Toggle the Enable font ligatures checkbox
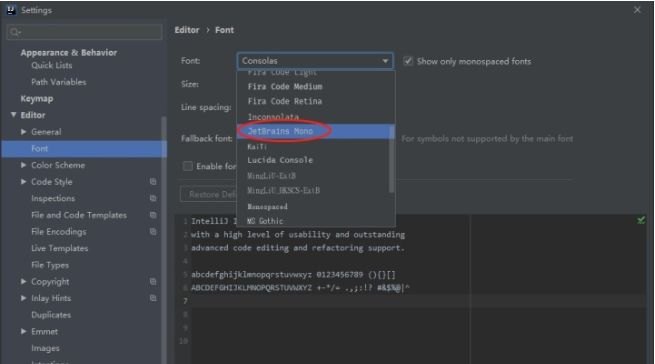 (x=188, y=166)
